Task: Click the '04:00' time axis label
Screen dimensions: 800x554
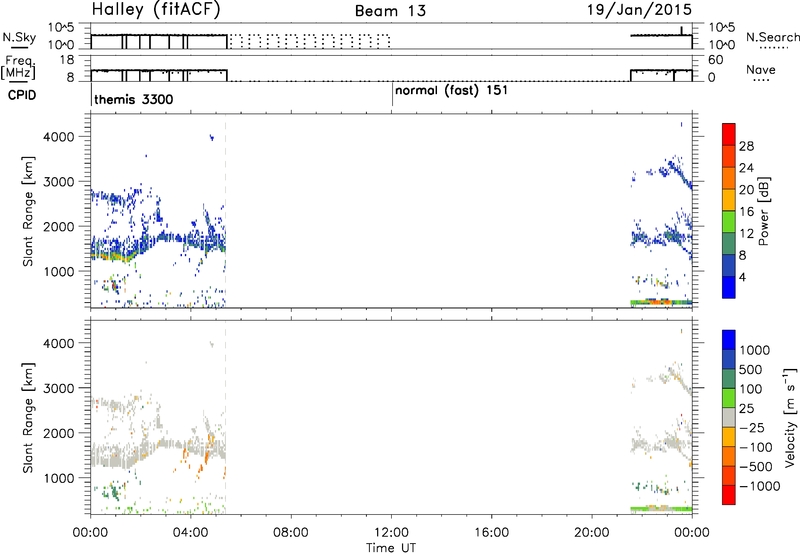Action: pos(191,533)
